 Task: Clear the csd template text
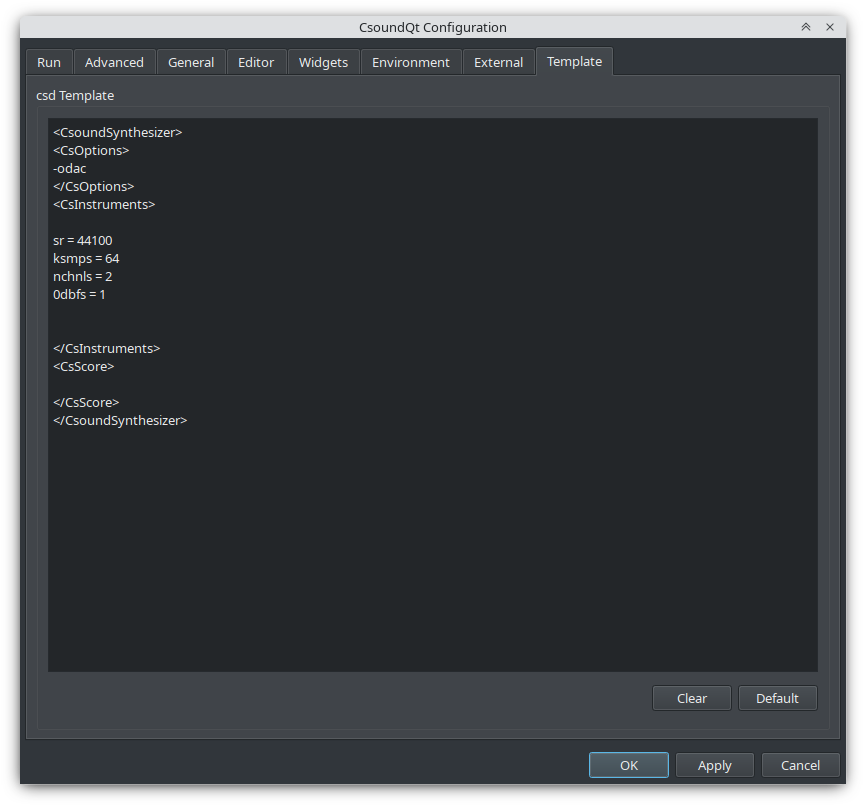(x=692, y=699)
